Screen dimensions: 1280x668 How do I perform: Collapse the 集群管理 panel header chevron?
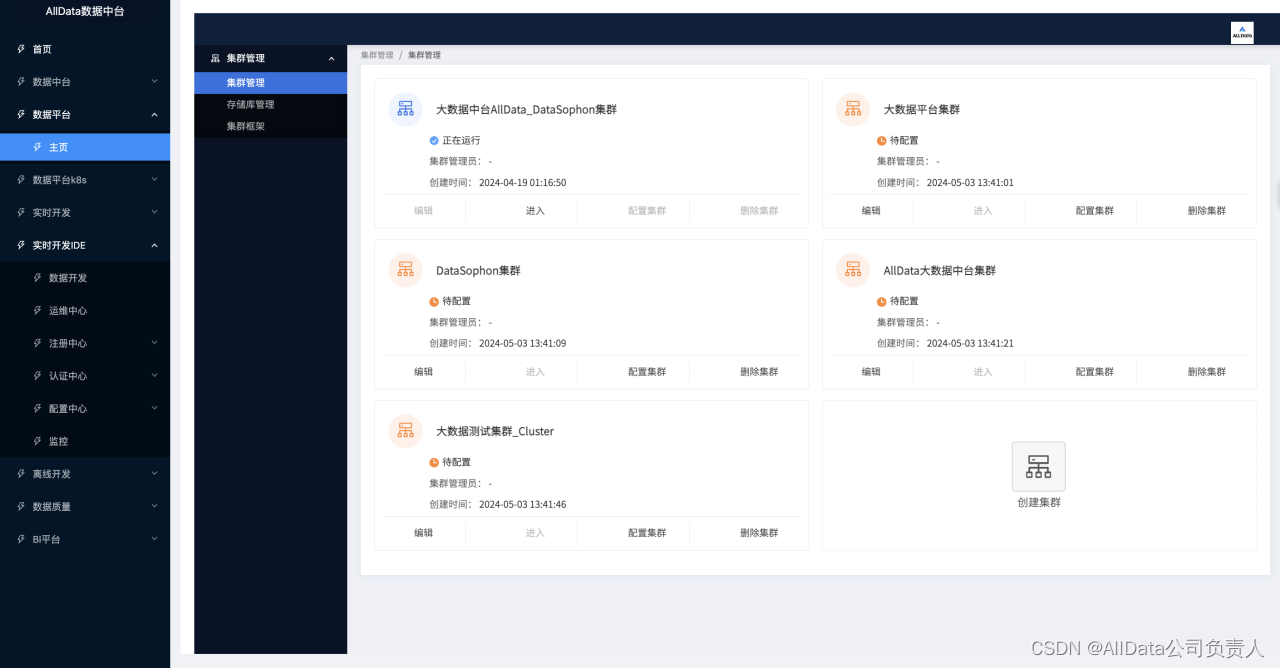pos(332,59)
